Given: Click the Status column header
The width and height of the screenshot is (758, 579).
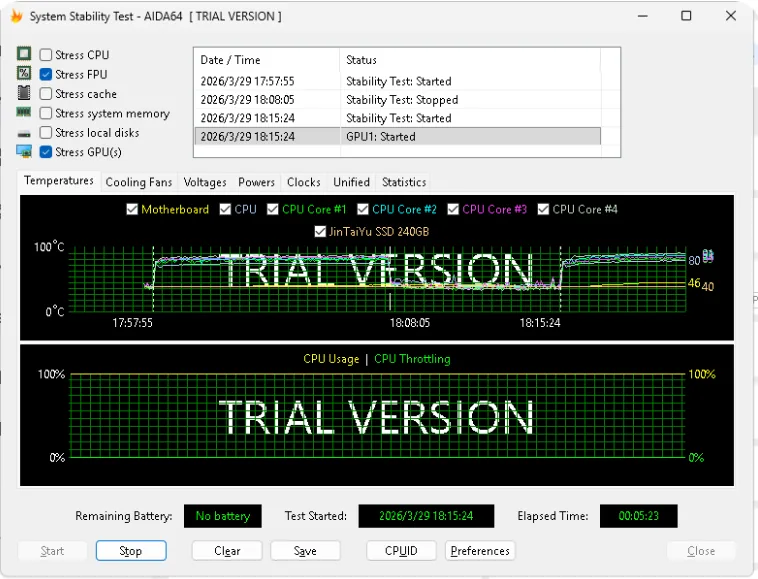Looking at the screenshot, I should (x=470, y=60).
